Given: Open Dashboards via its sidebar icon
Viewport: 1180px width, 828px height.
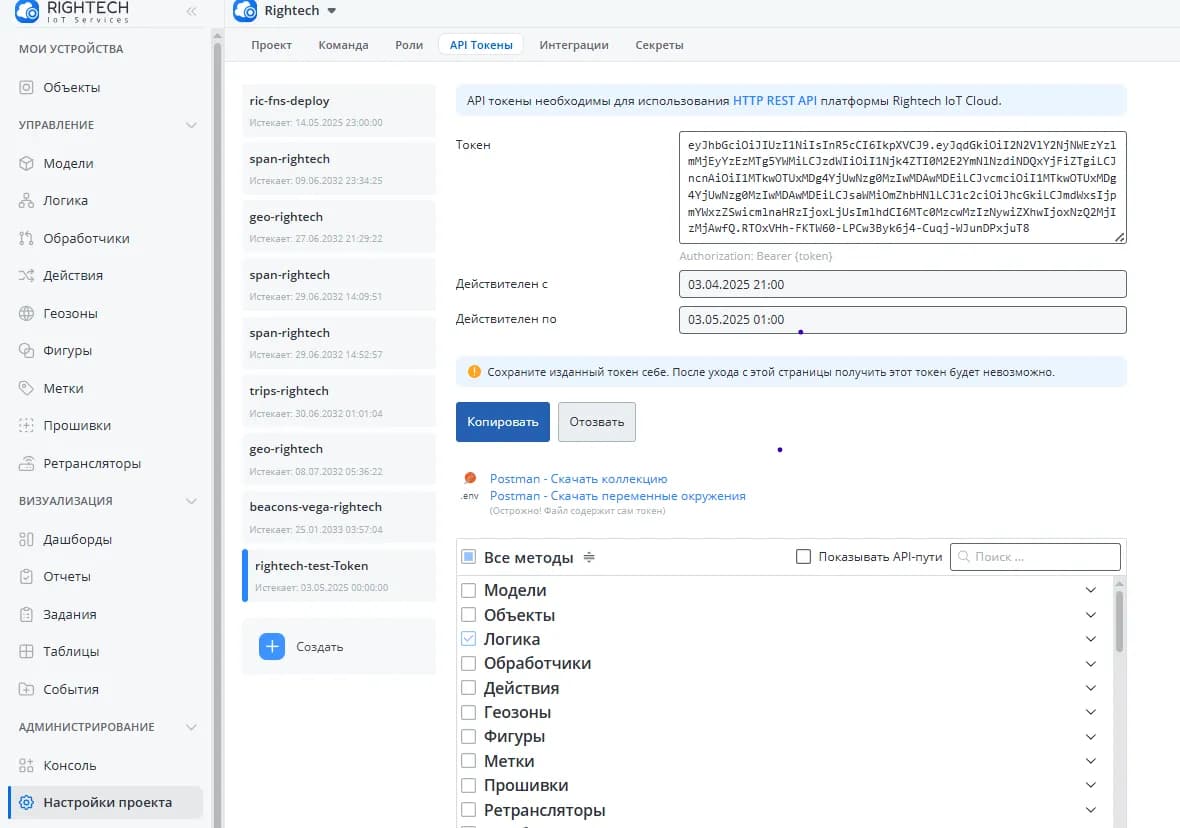Looking at the screenshot, I should 27,539.
